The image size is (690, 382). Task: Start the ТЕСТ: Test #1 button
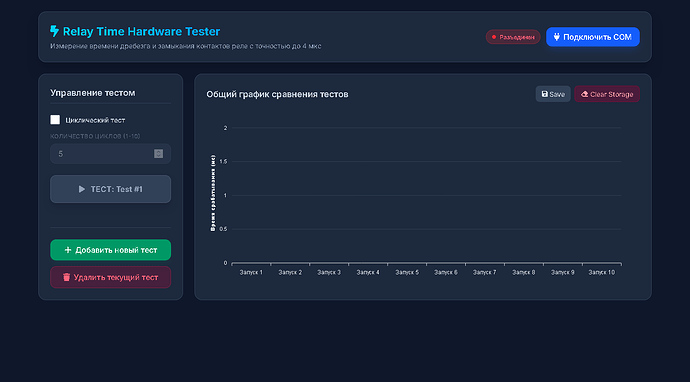(x=110, y=189)
